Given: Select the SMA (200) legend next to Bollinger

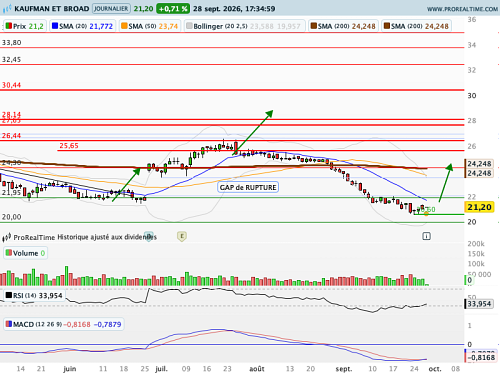Looking at the screenshot, I should (343, 26).
